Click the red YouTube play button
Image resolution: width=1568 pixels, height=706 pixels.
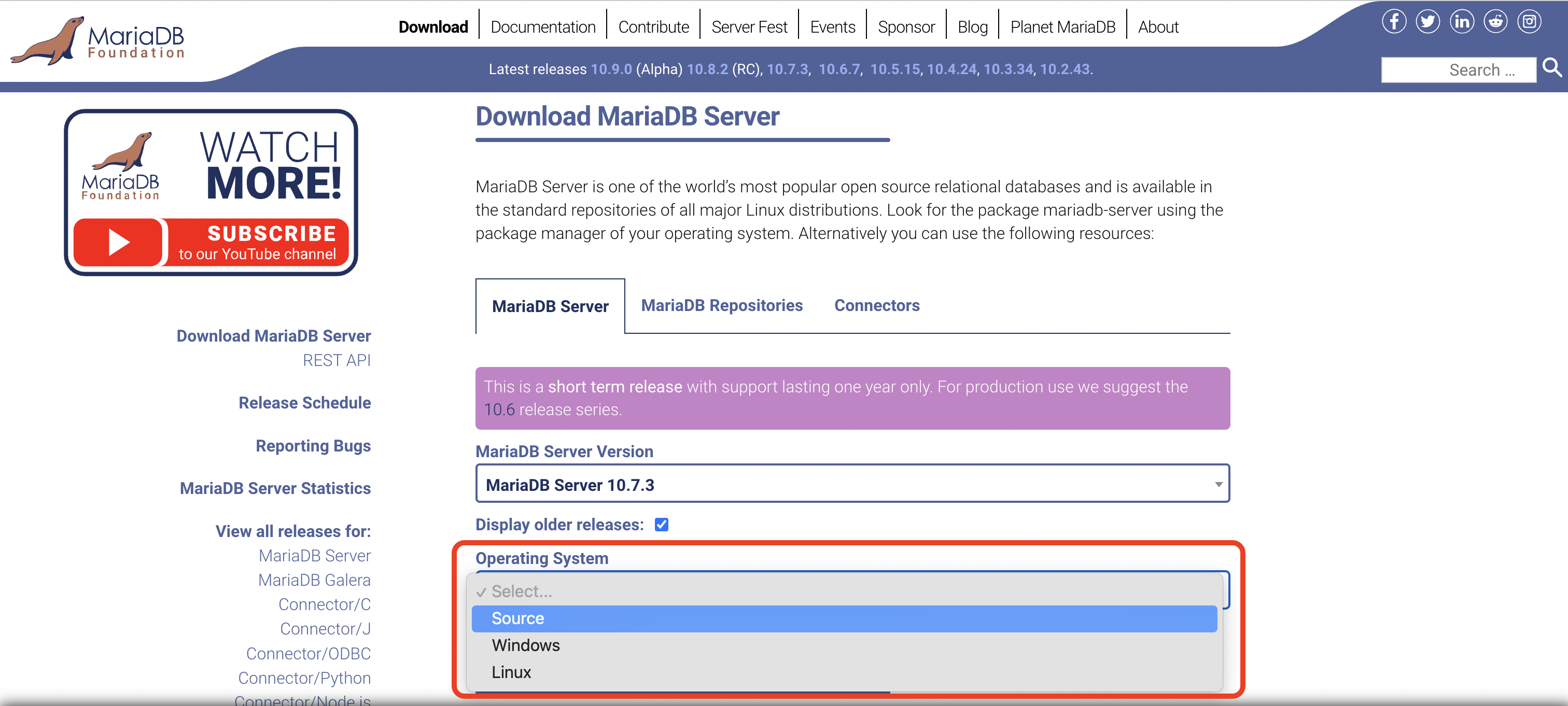[x=118, y=242]
